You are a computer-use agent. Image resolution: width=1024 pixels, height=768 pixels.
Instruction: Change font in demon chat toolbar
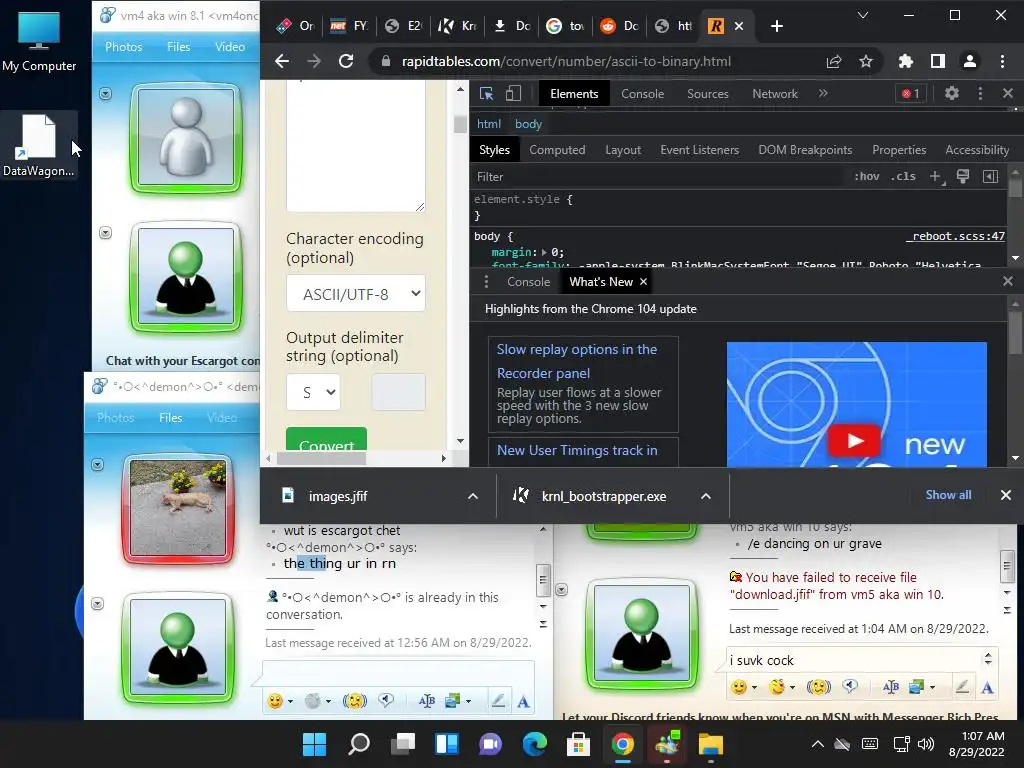pyautogui.click(x=523, y=701)
